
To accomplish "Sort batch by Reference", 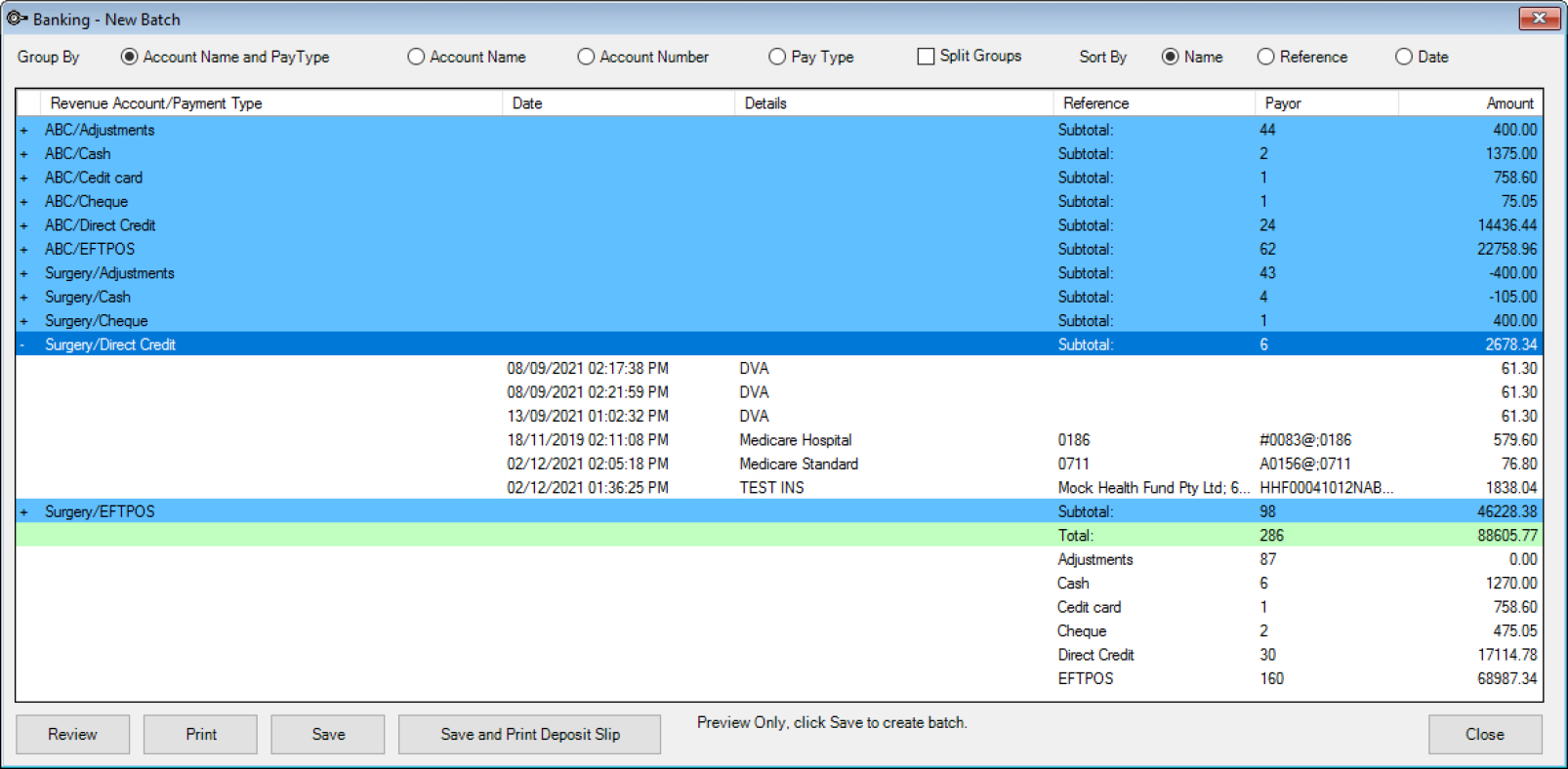I will pos(1265,58).
